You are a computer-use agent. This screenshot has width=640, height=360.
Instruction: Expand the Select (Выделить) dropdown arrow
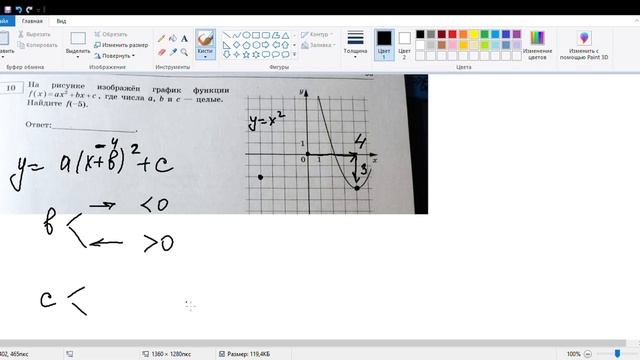coord(78,57)
